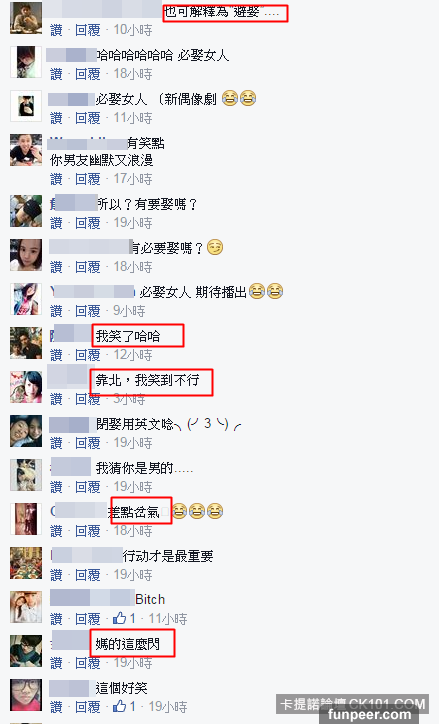This screenshot has width=439, height=724.
Task: Click thumbs-up like count on "Bitch" comment
Action: pyautogui.click(x=125, y=619)
